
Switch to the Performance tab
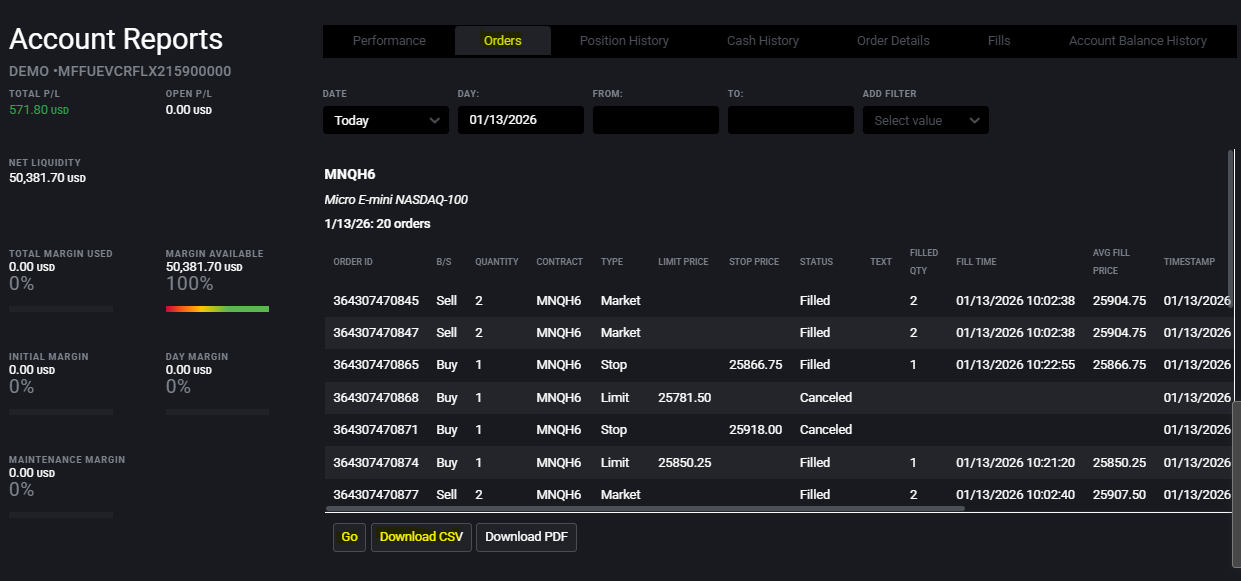[389, 41]
